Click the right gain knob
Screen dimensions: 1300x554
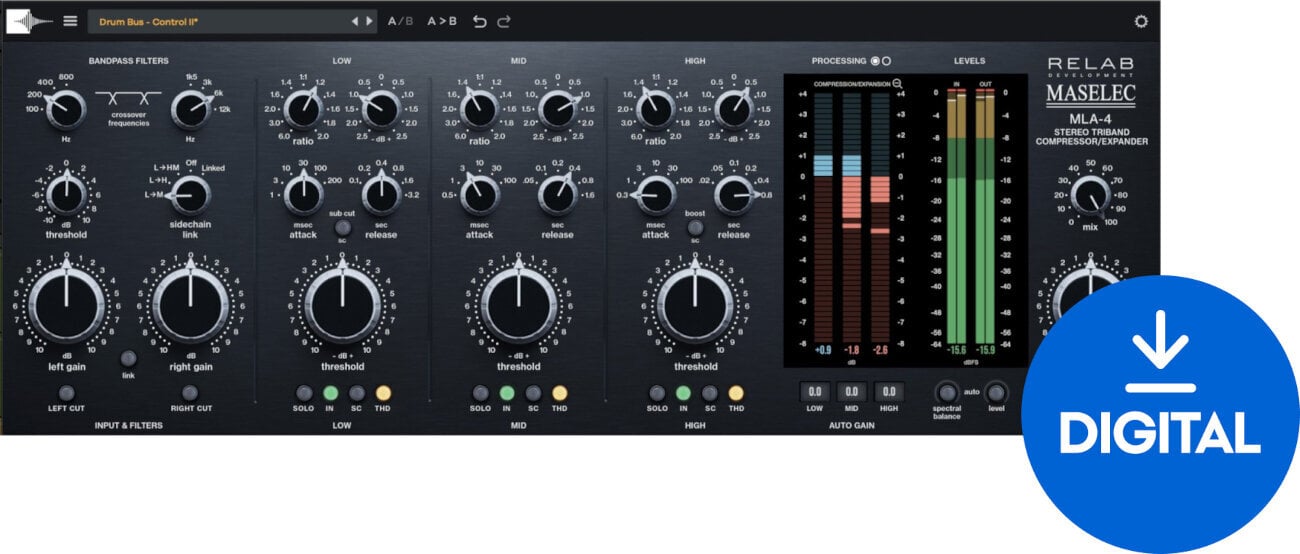(x=190, y=303)
